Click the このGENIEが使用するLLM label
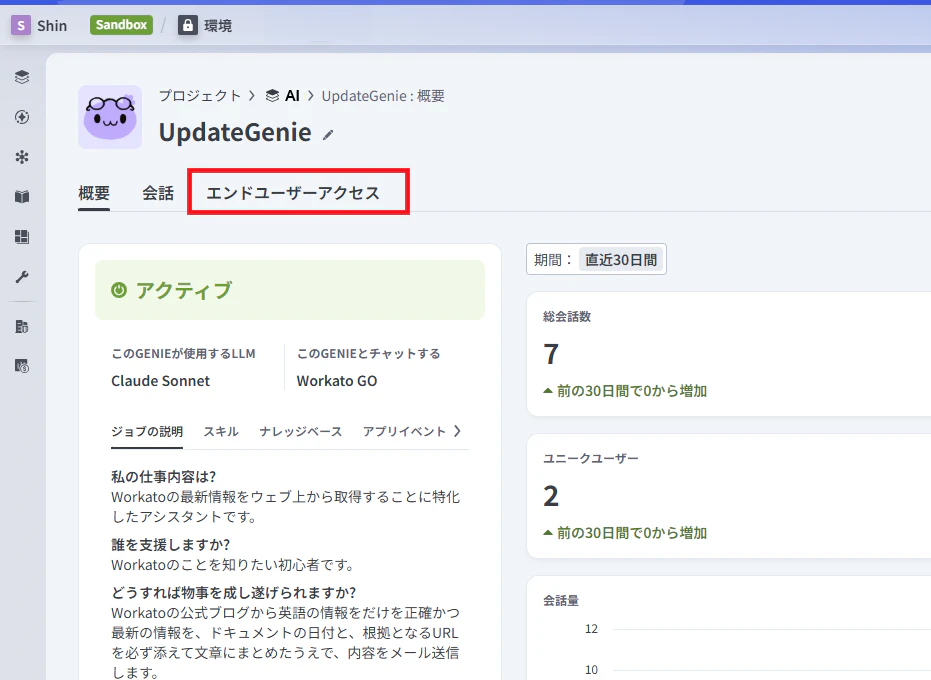Viewport: 931px width, 680px height. (x=183, y=353)
